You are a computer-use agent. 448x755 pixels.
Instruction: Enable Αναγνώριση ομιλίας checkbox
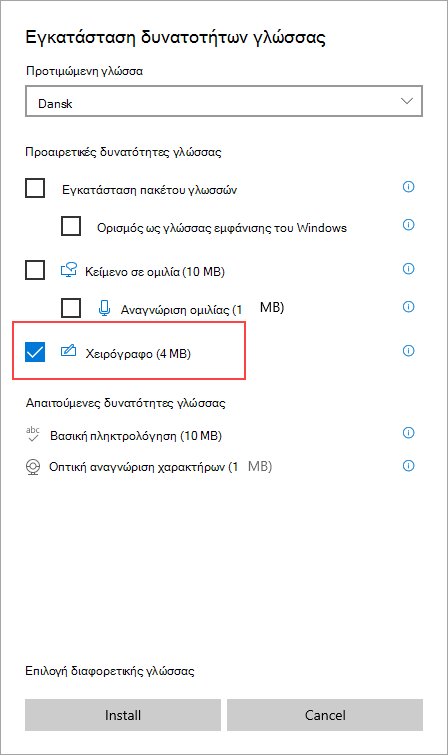click(x=71, y=308)
